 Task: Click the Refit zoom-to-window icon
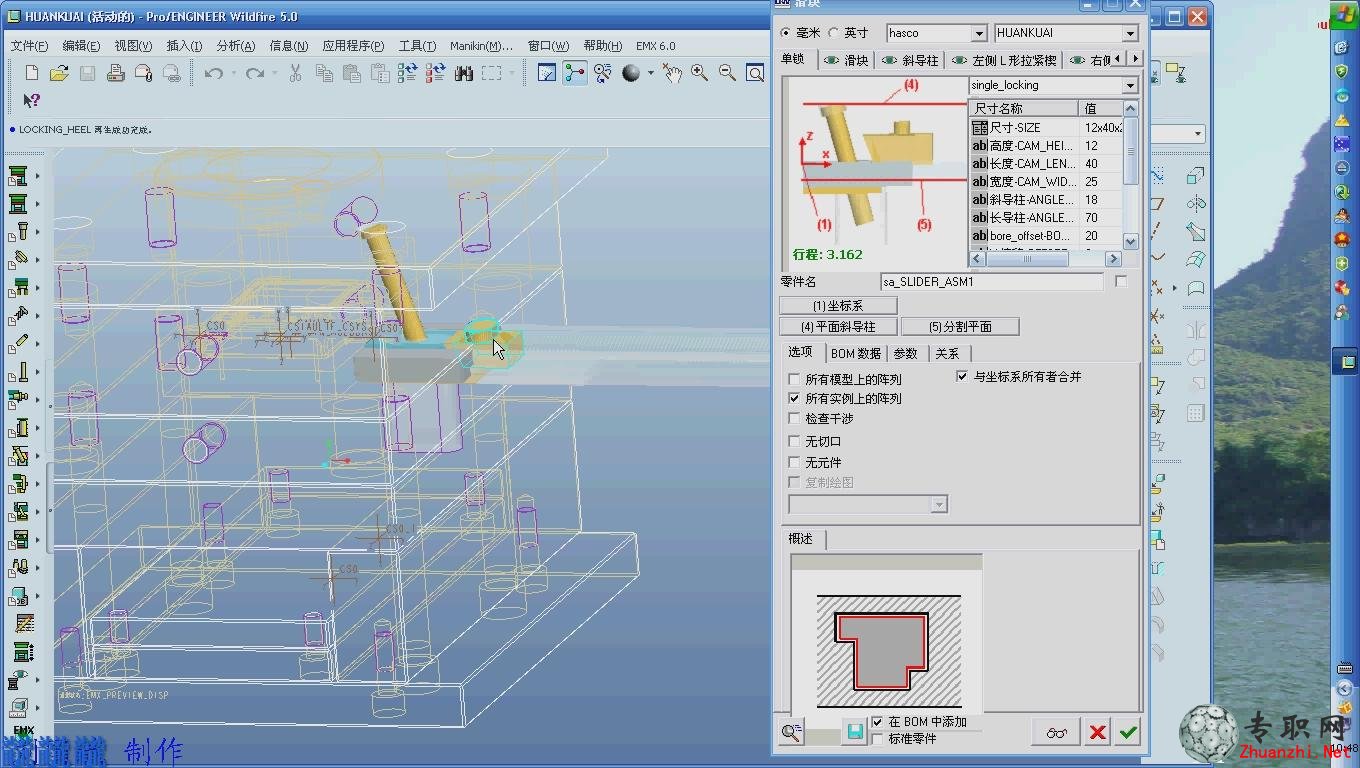click(755, 73)
